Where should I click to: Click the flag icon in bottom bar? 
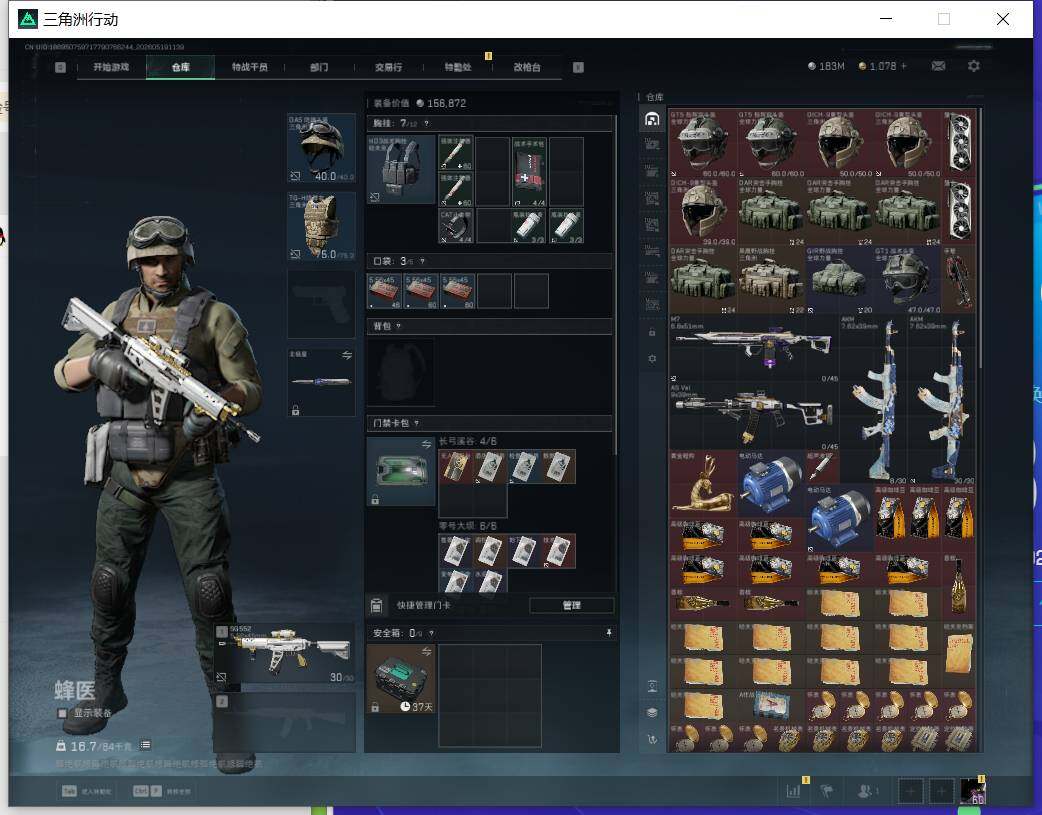pyautogui.click(x=827, y=791)
